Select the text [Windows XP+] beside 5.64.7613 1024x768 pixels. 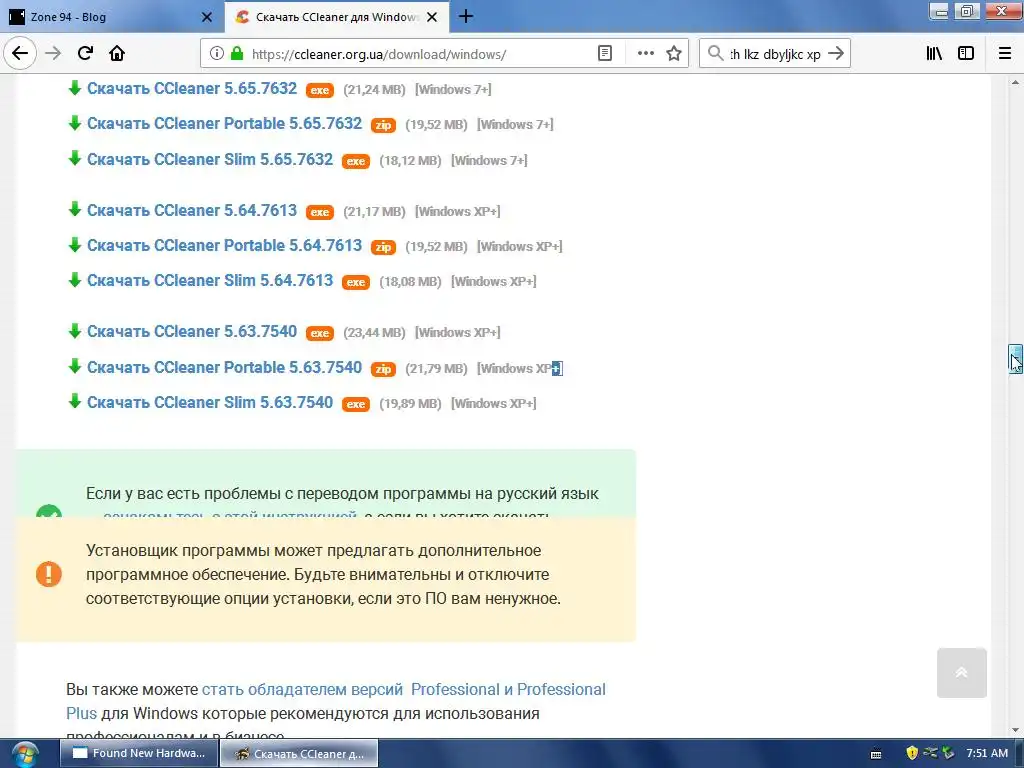click(457, 212)
